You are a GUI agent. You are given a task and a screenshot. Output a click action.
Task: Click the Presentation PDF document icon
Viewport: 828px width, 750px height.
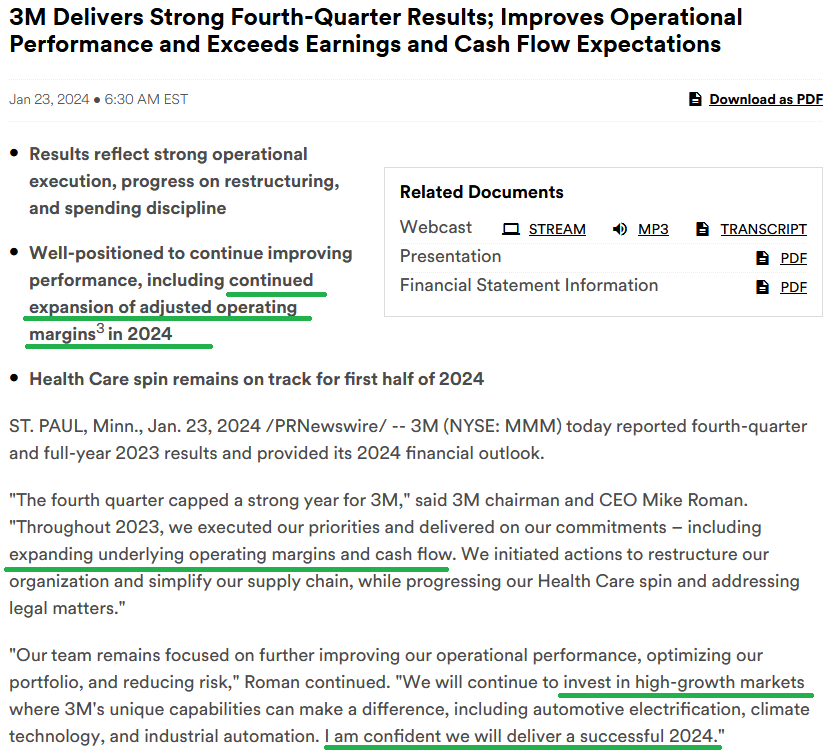[x=763, y=258]
